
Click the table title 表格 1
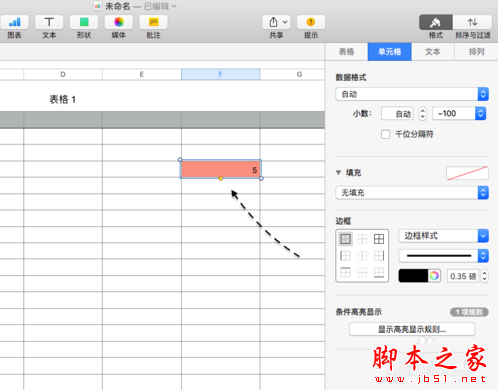63,99
